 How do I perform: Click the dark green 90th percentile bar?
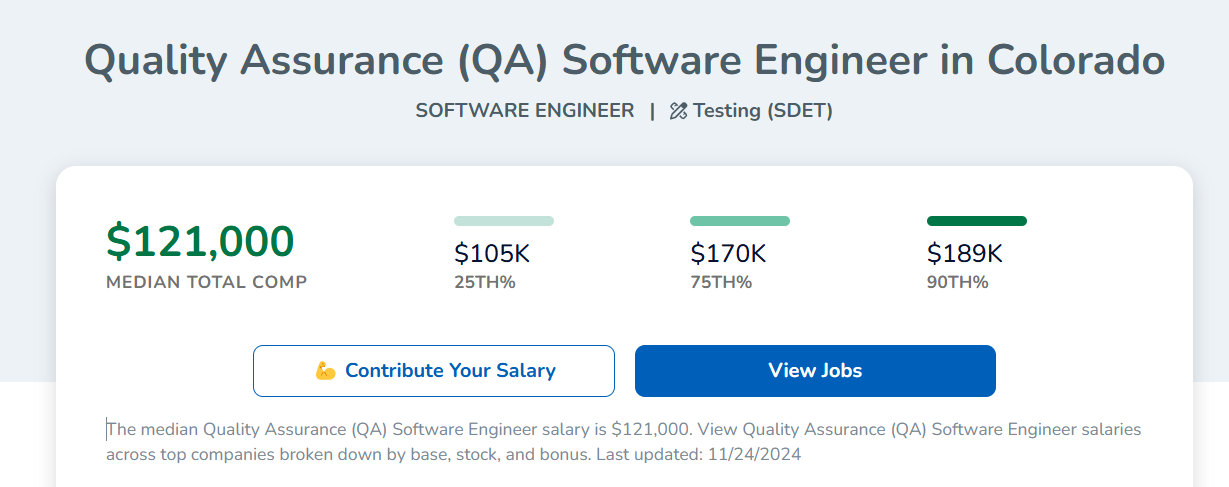977,221
